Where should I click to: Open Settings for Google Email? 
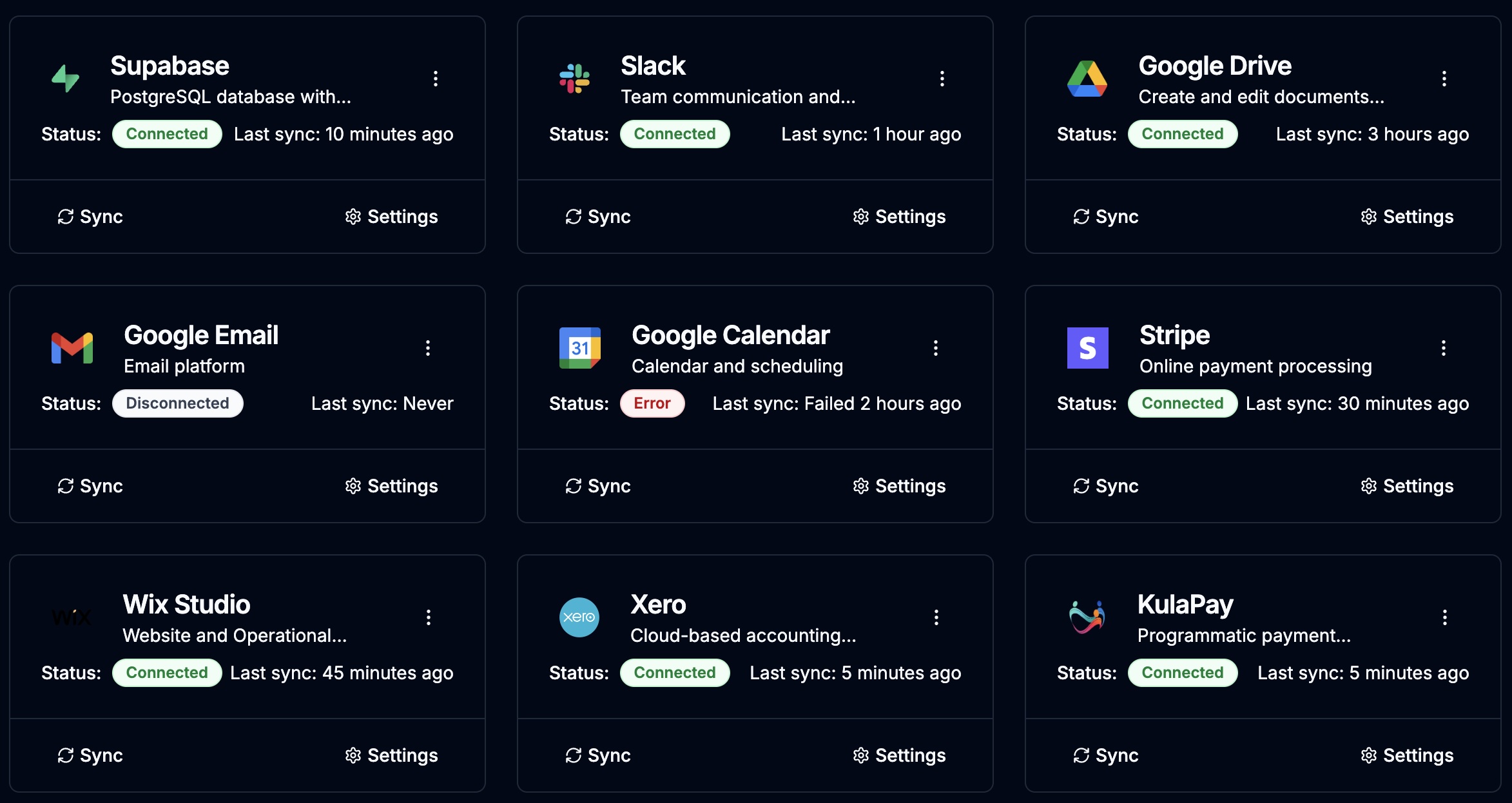391,486
